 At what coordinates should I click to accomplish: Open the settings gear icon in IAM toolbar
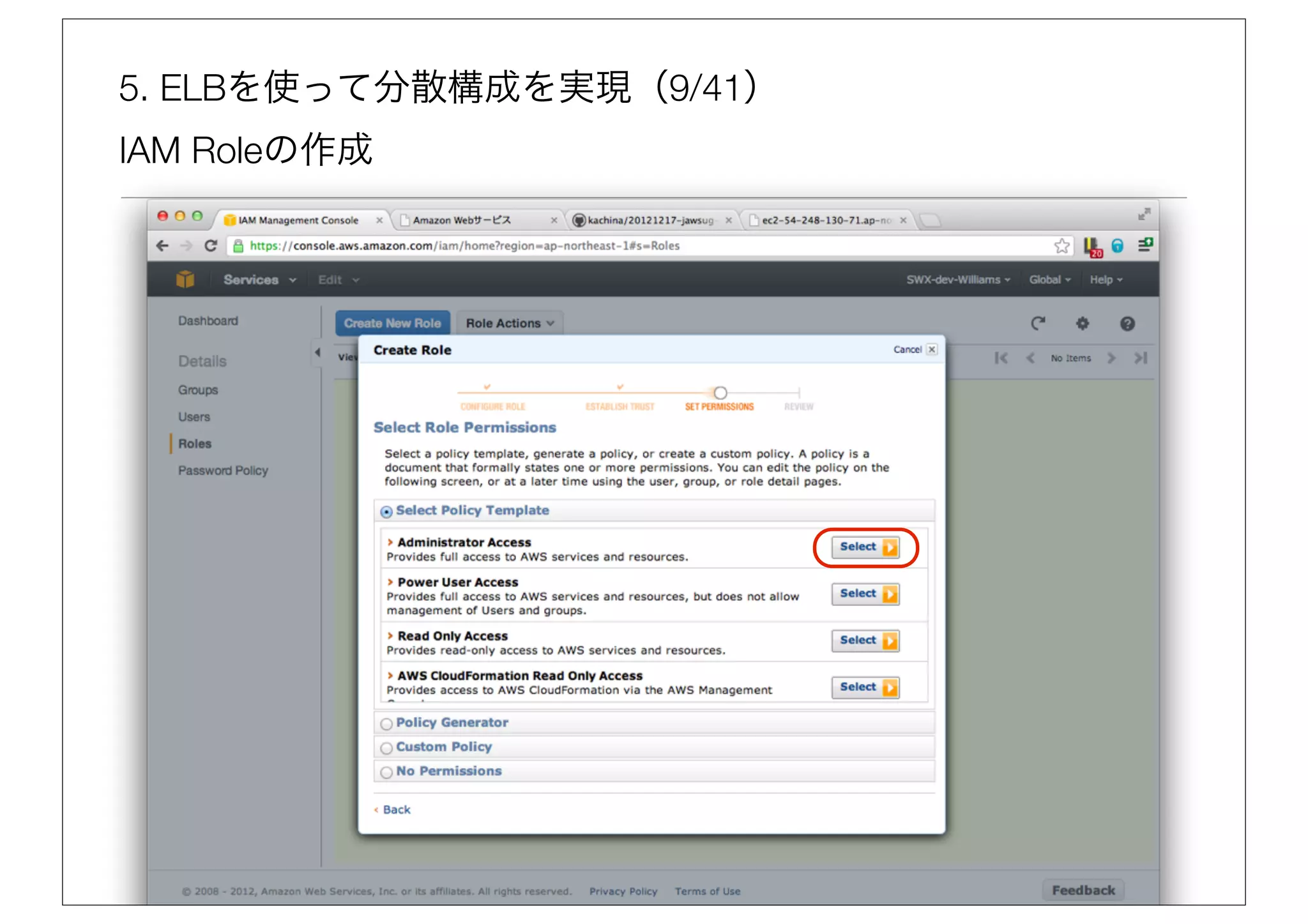point(1082,324)
